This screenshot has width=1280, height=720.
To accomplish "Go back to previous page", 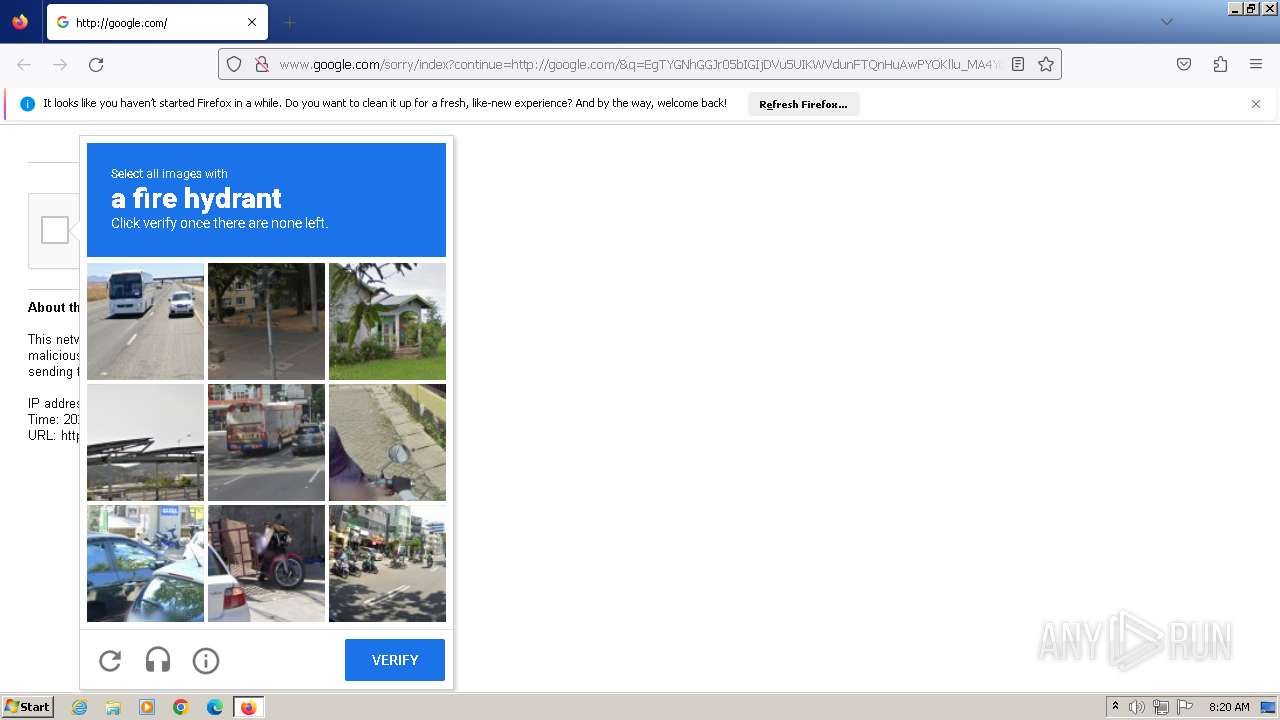I will coord(24,64).
